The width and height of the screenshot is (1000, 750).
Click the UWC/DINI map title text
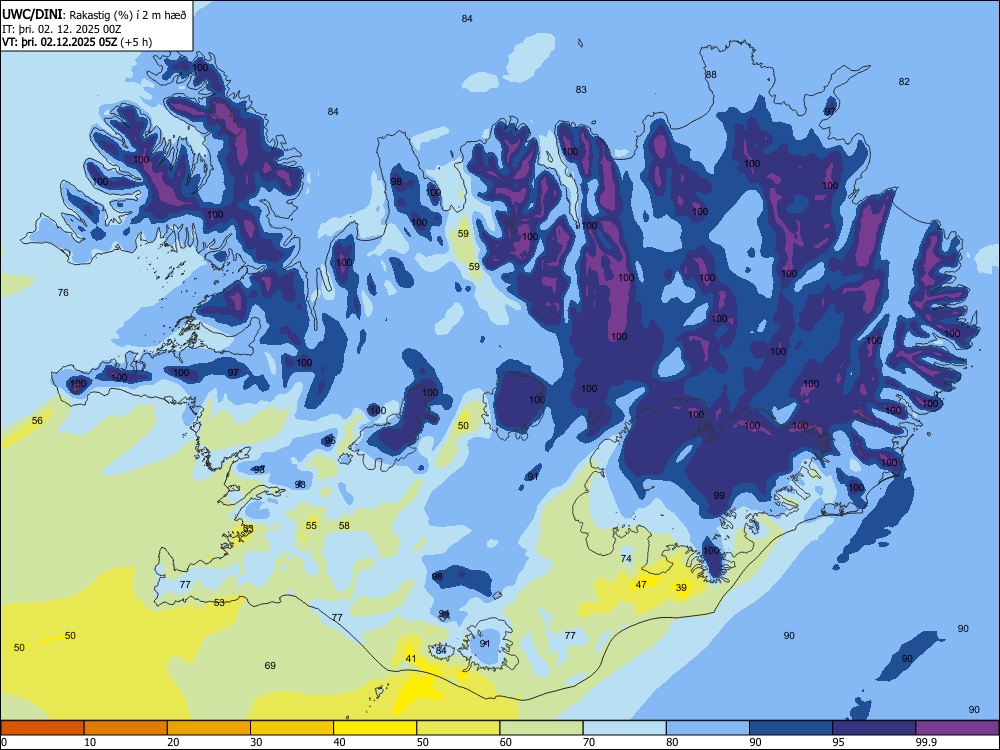(94, 15)
